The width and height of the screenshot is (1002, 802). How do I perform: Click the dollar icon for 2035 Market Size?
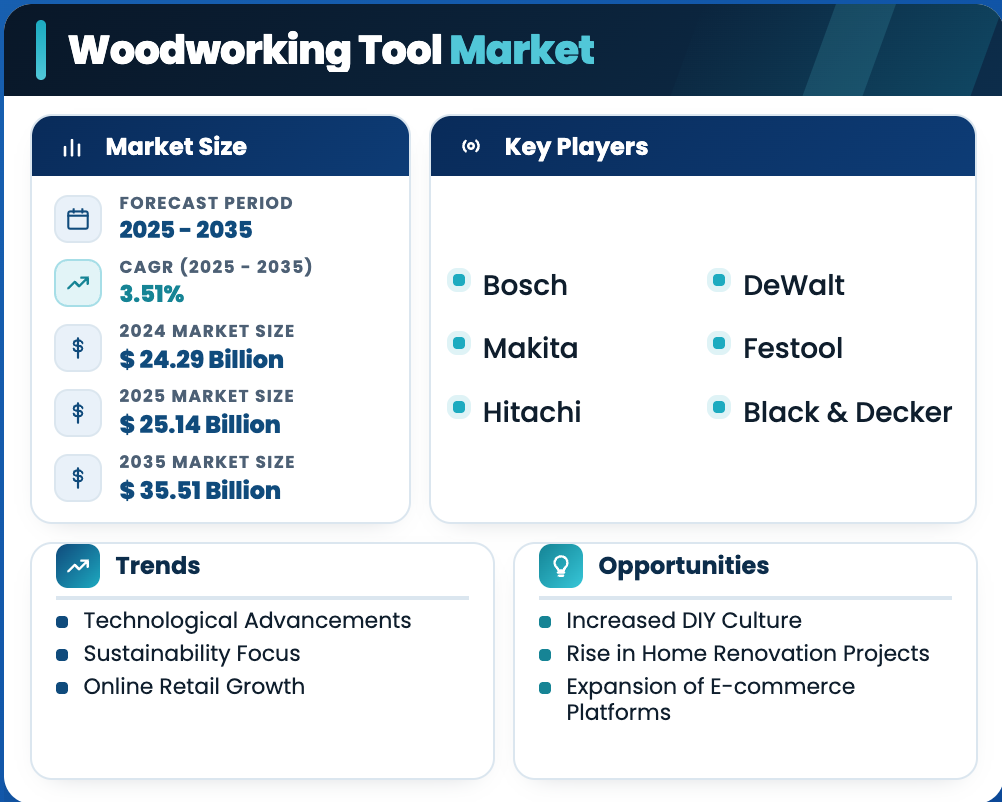point(78,477)
